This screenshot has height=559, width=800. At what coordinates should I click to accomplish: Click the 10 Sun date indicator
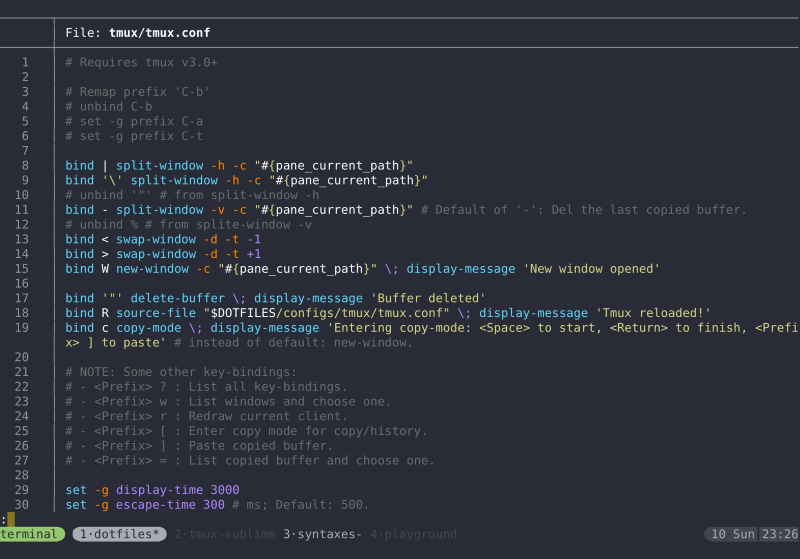(733, 534)
